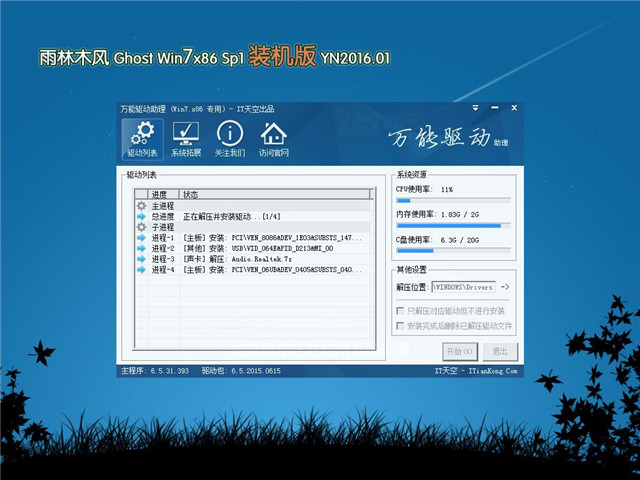Minimize the 万能驱动助理 window
640x480 pixels.
coord(495,108)
